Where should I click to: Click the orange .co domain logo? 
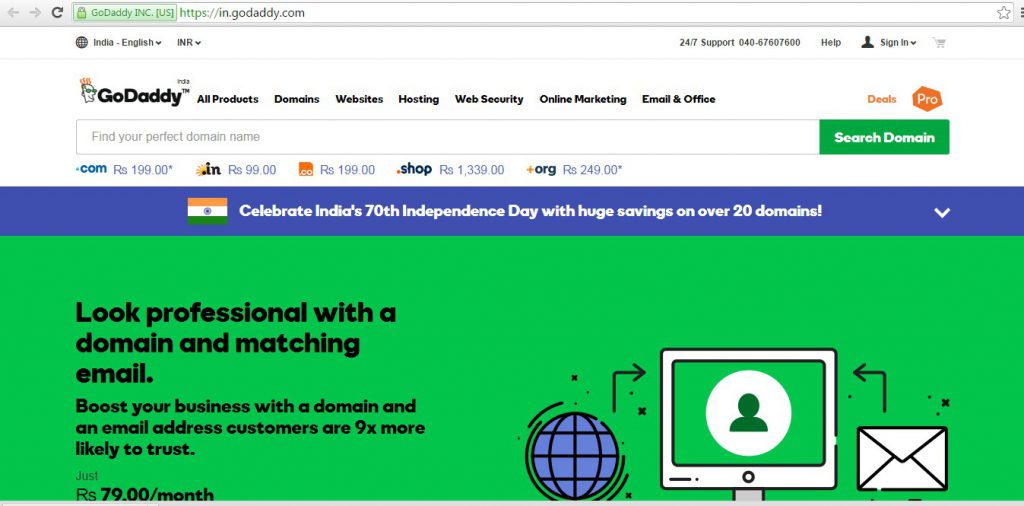pyautogui.click(x=306, y=169)
